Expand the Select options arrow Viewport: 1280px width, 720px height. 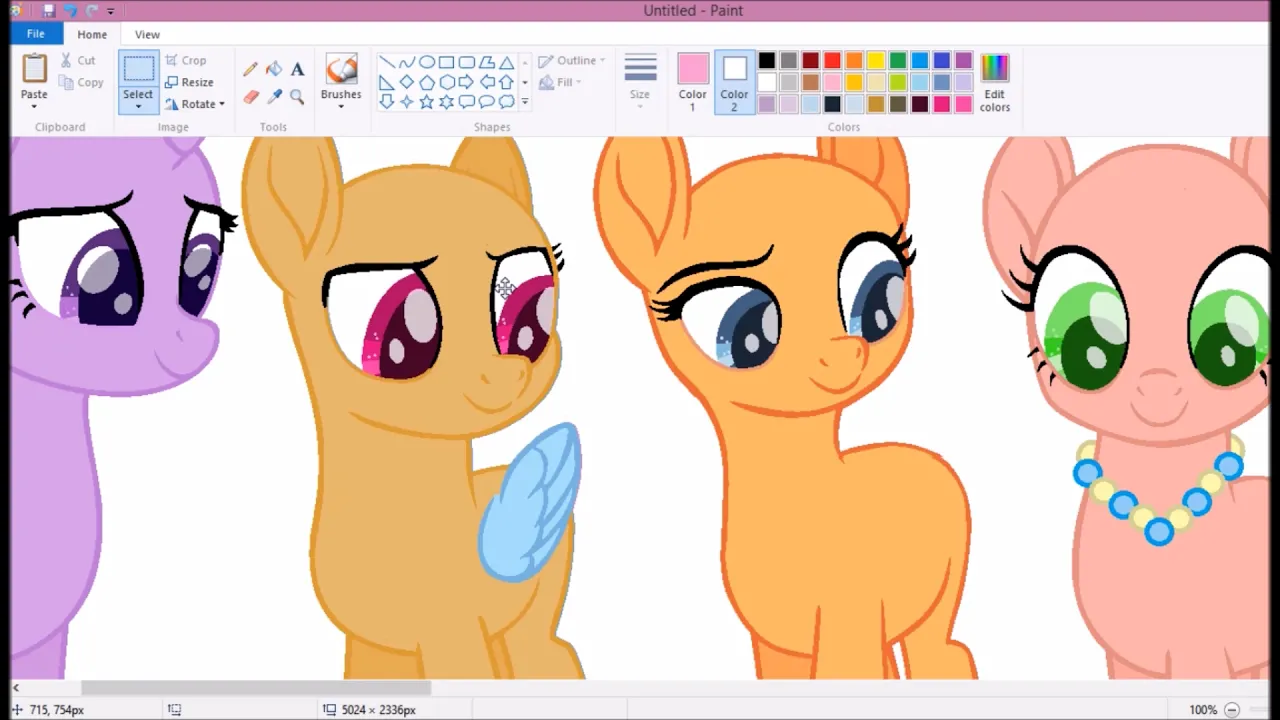[x=138, y=106]
